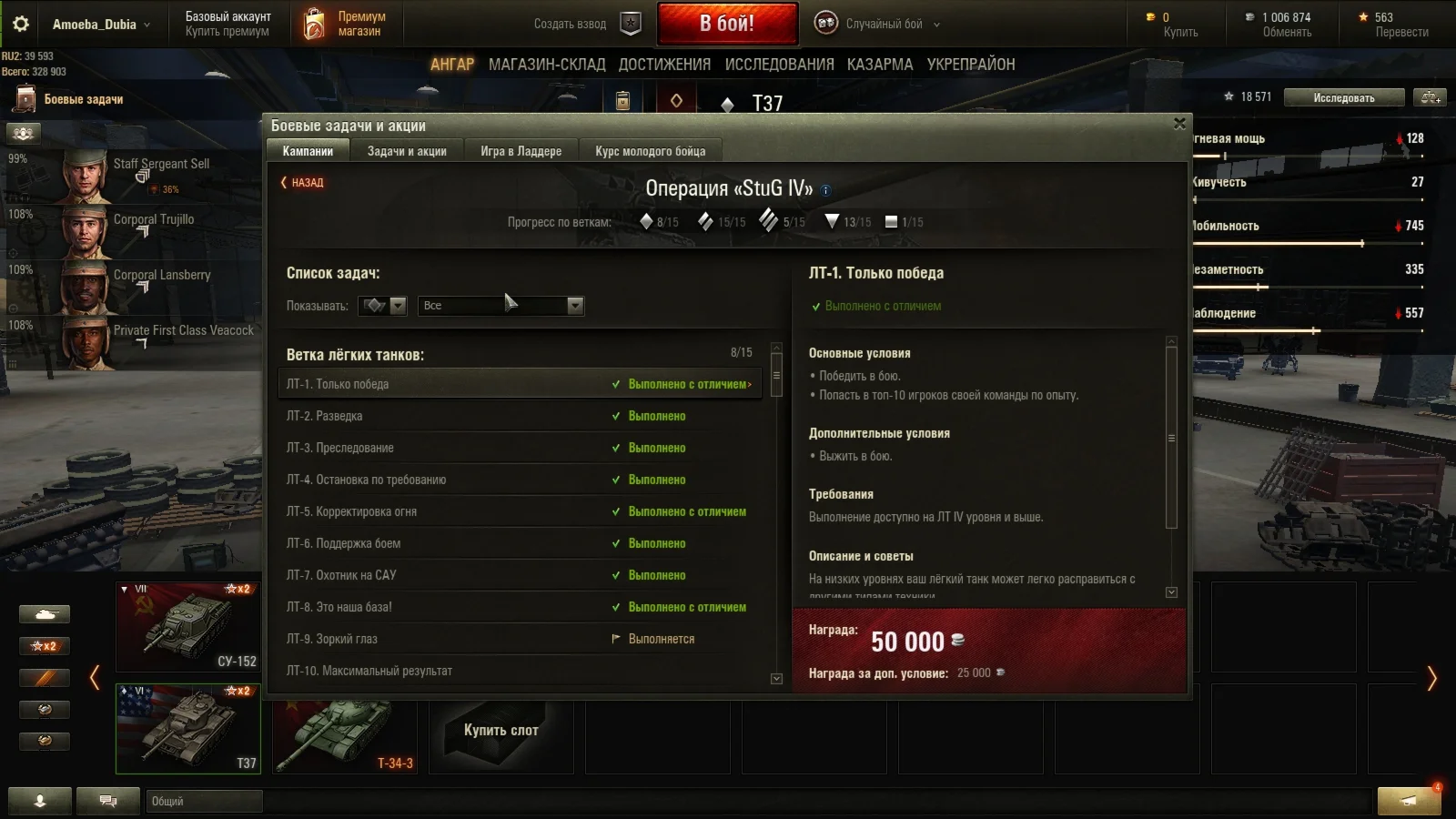Expand the Все status filter dropdown
The image size is (1456, 819).
point(501,306)
